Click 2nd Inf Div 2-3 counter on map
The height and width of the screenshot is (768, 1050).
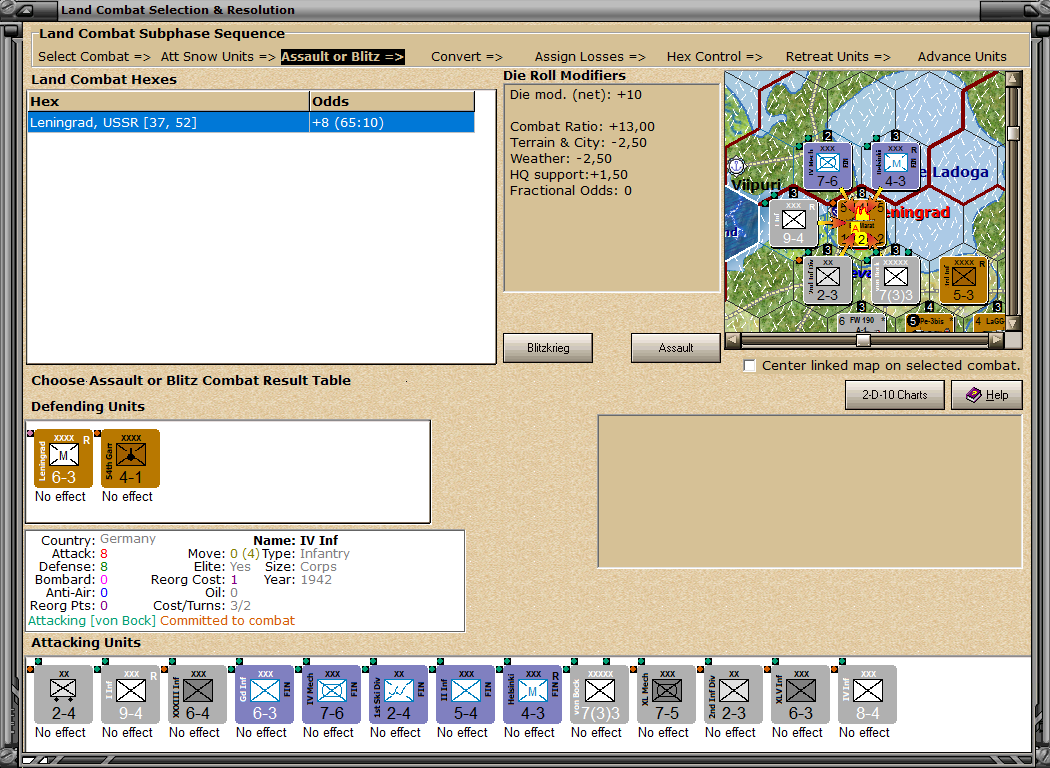click(x=828, y=281)
